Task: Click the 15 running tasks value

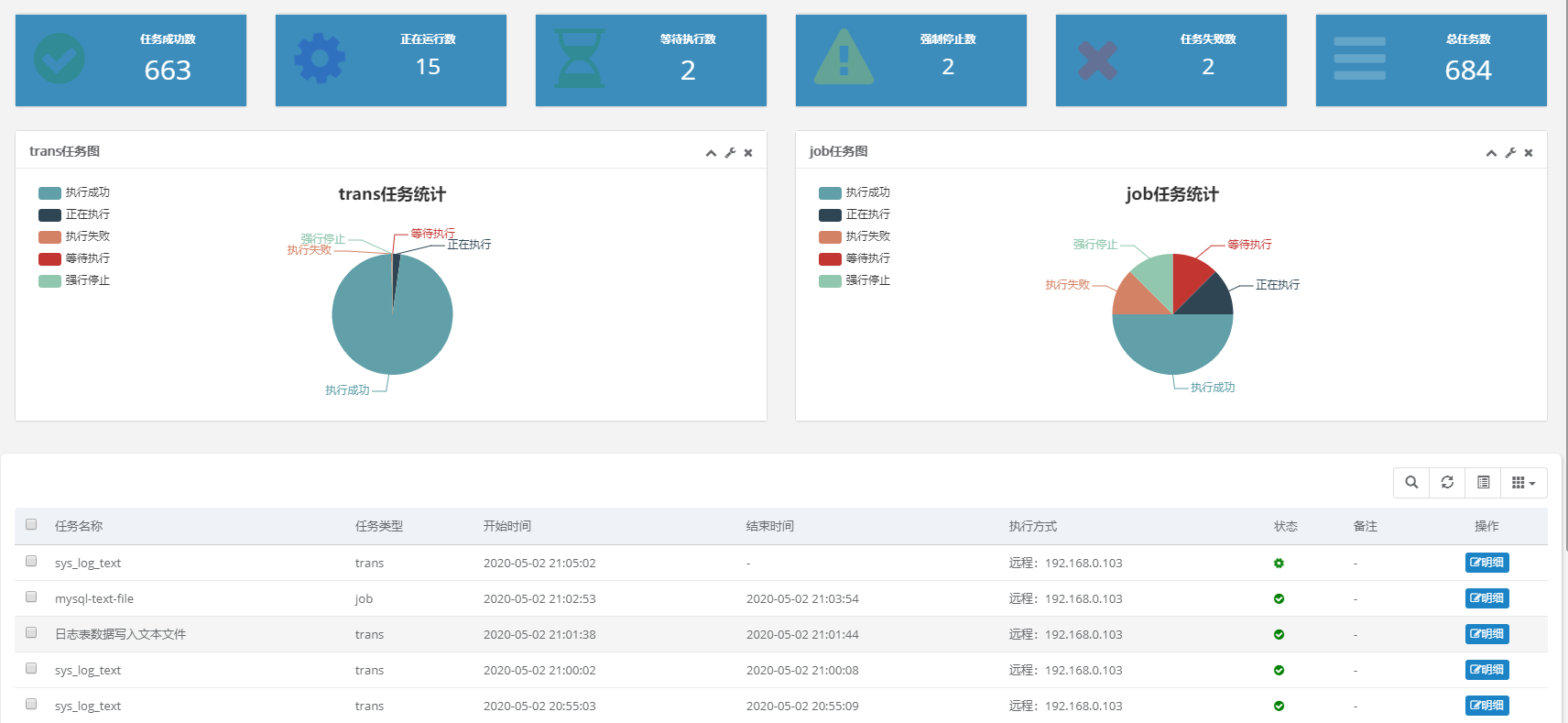Action: 428,67
